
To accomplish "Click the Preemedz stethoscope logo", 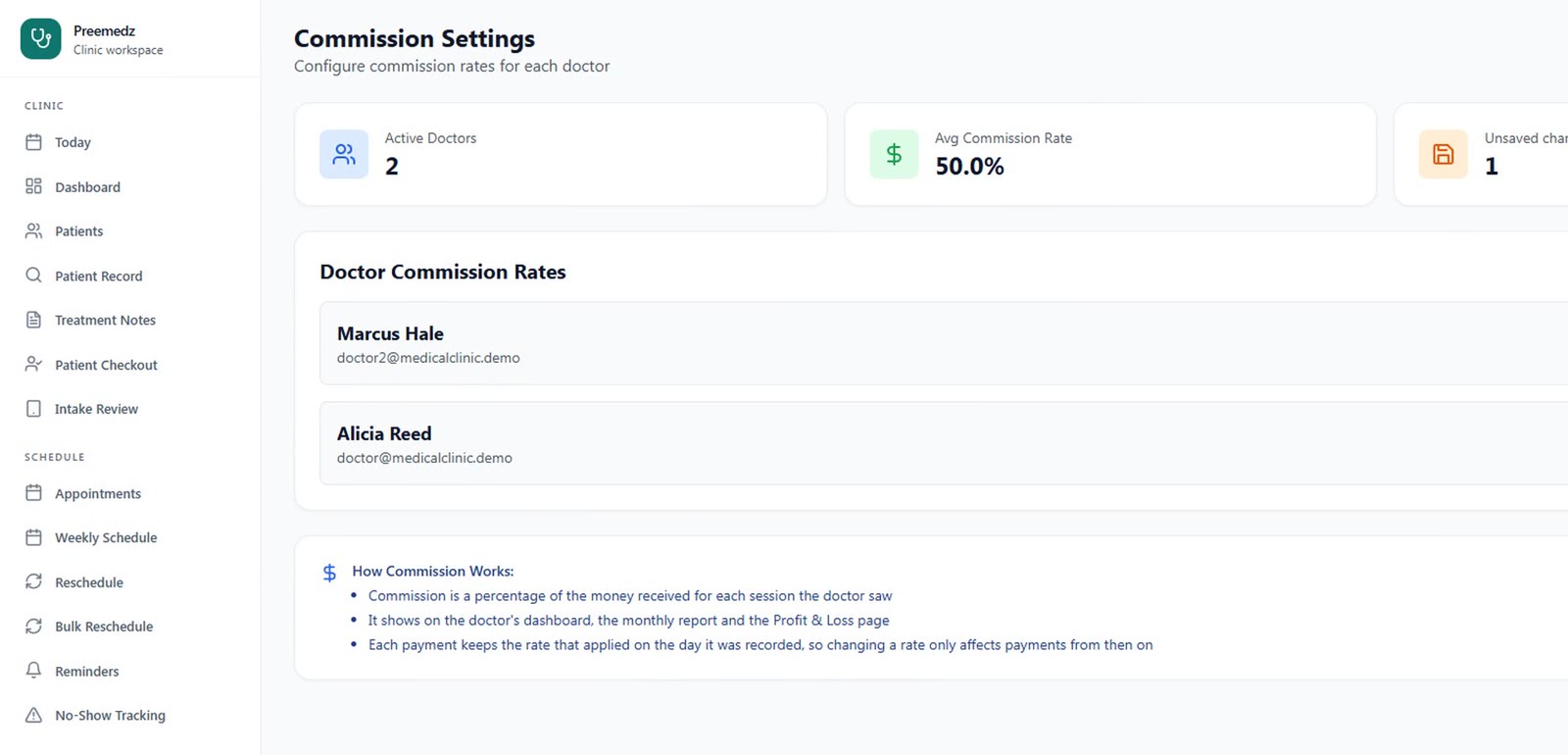I will click(40, 39).
